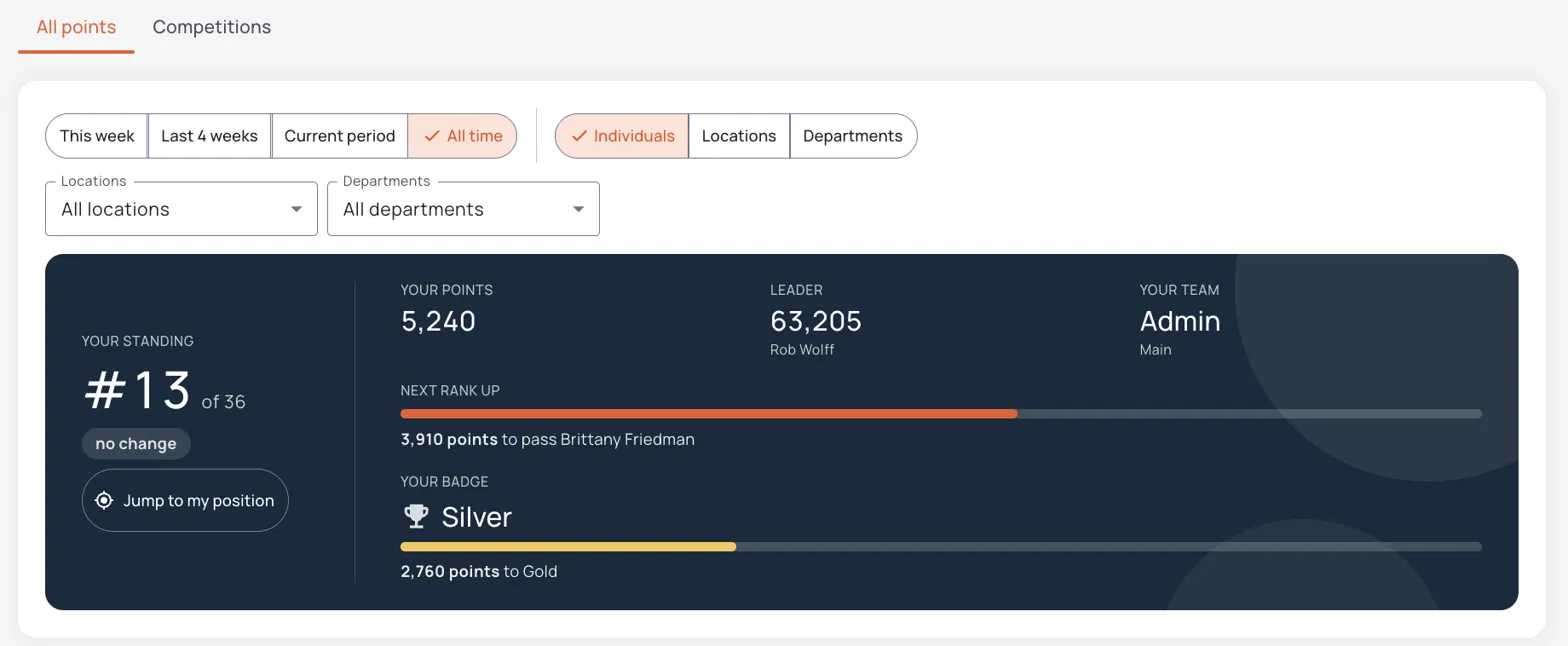Switch the leaderboard to Departments
This screenshot has width=1568, height=646.
coord(853,136)
